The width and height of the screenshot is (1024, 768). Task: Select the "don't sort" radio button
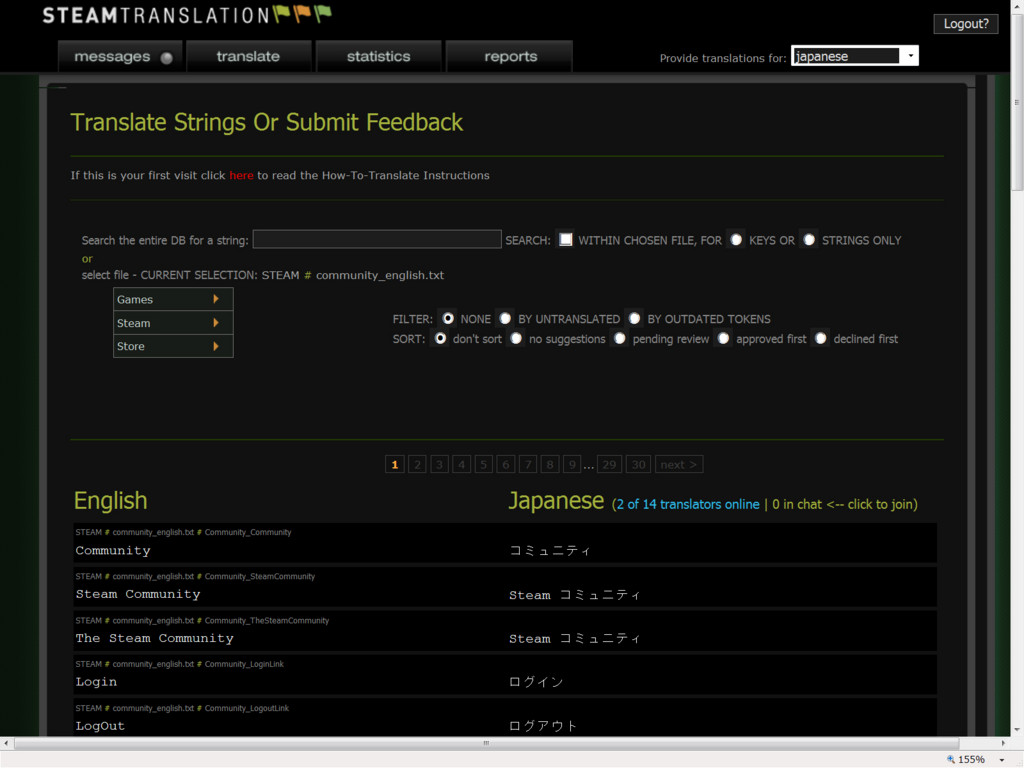(440, 338)
